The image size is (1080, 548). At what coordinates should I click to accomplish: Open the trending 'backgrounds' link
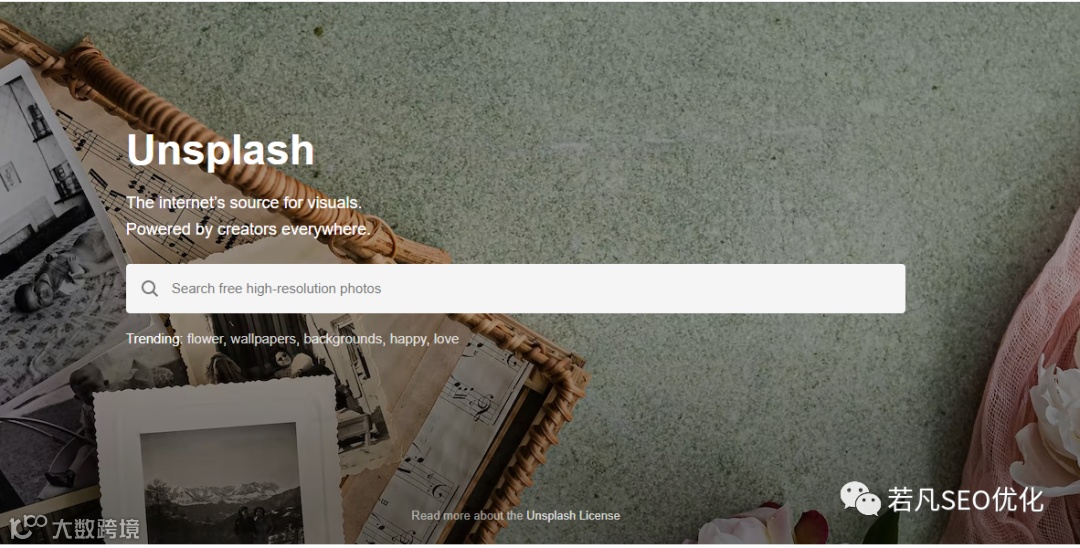[342, 339]
